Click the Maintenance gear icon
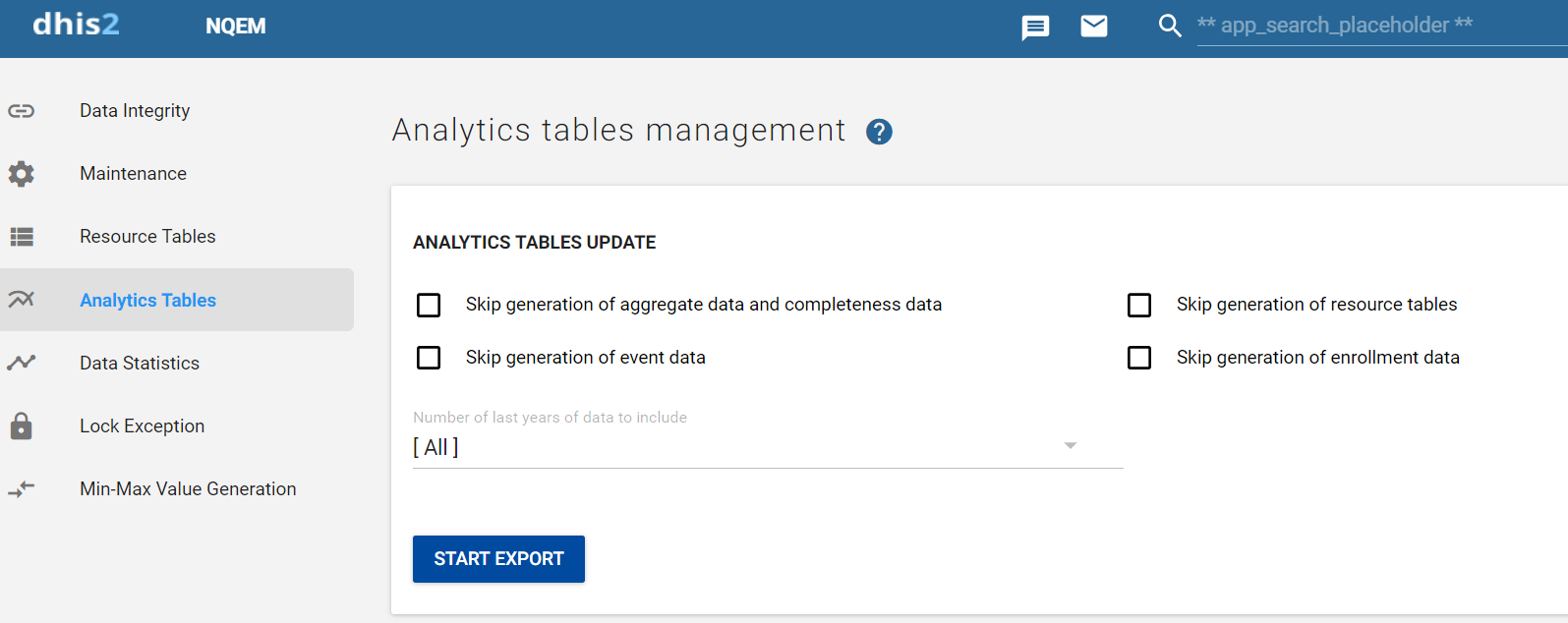Screen dimensions: 1568x623 (22, 174)
